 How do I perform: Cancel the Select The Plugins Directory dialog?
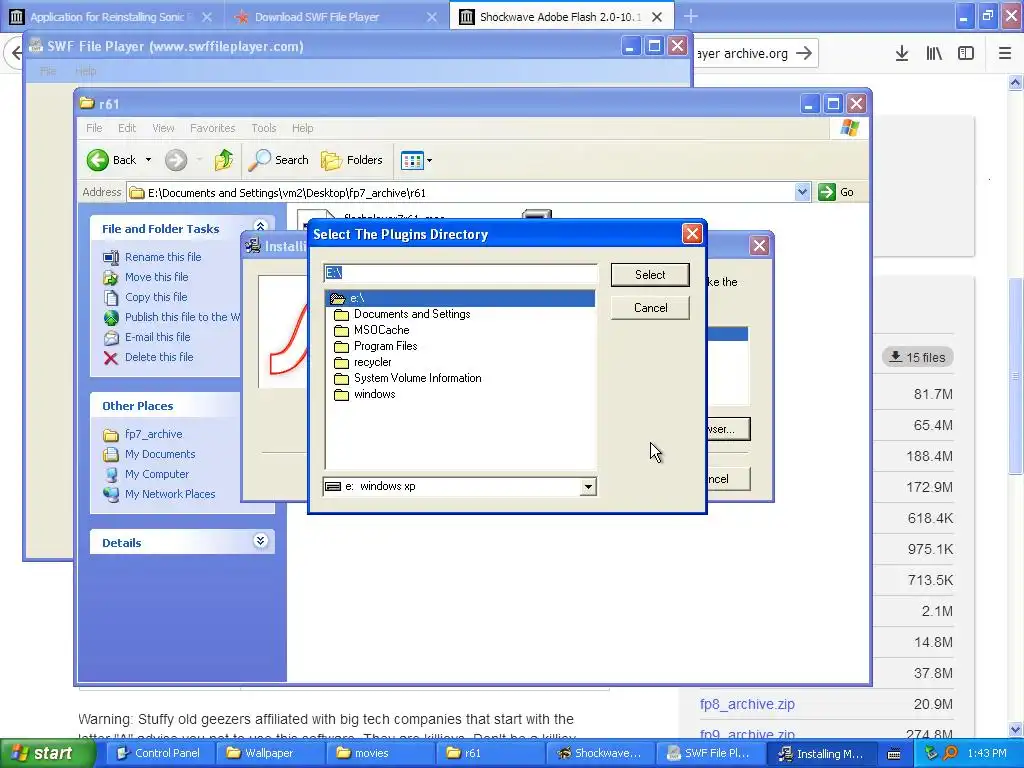pos(650,308)
